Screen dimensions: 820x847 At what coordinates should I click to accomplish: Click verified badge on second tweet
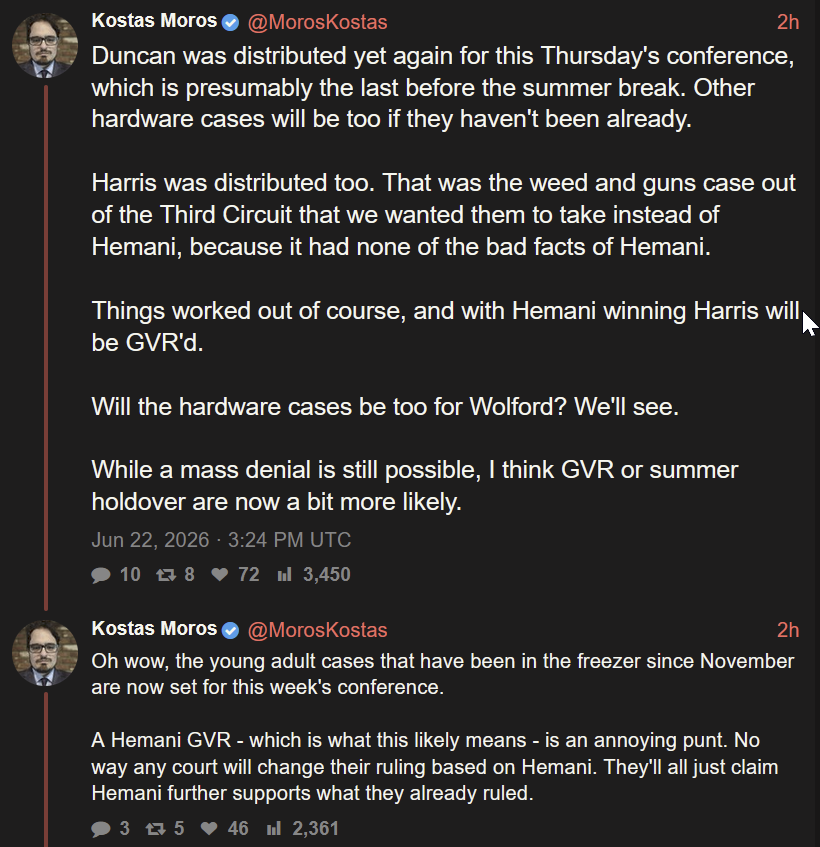(231, 630)
